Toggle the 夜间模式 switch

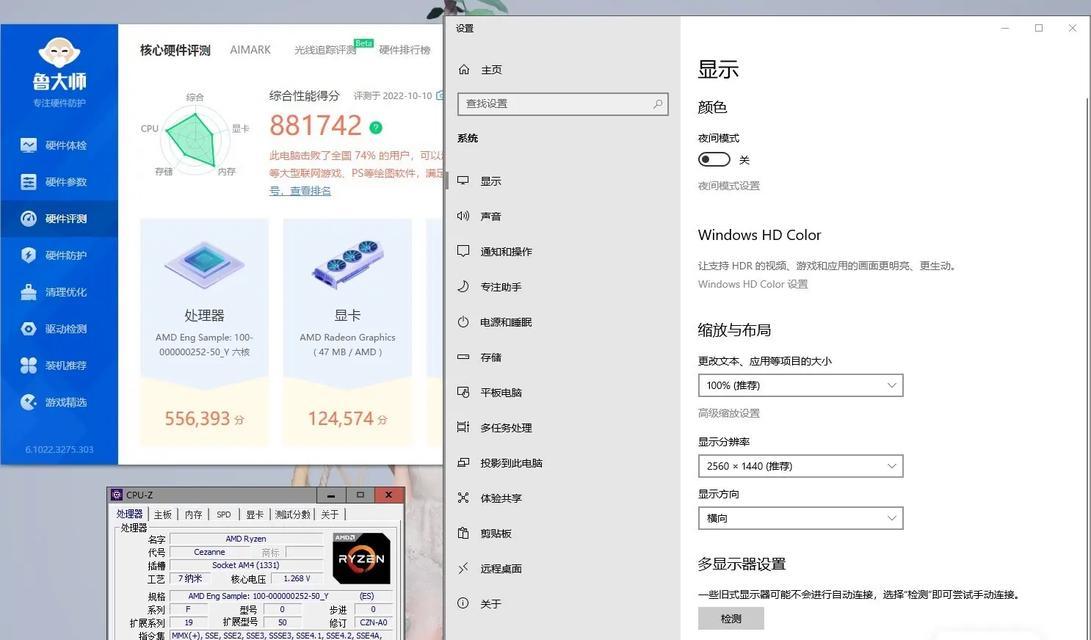[714, 159]
